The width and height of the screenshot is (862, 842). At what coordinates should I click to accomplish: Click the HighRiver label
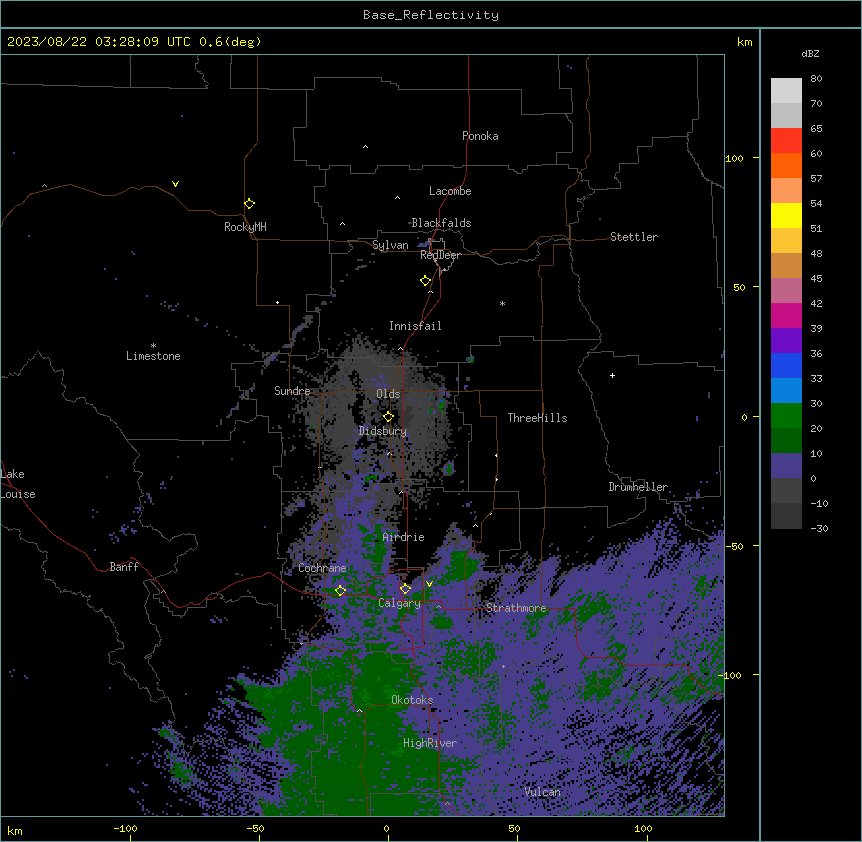click(430, 743)
